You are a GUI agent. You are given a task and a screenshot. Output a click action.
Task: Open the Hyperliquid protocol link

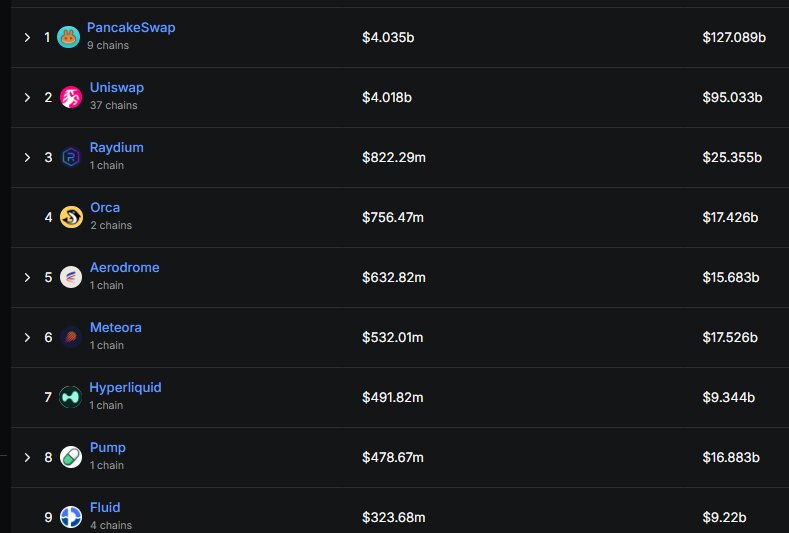[125, 387]
